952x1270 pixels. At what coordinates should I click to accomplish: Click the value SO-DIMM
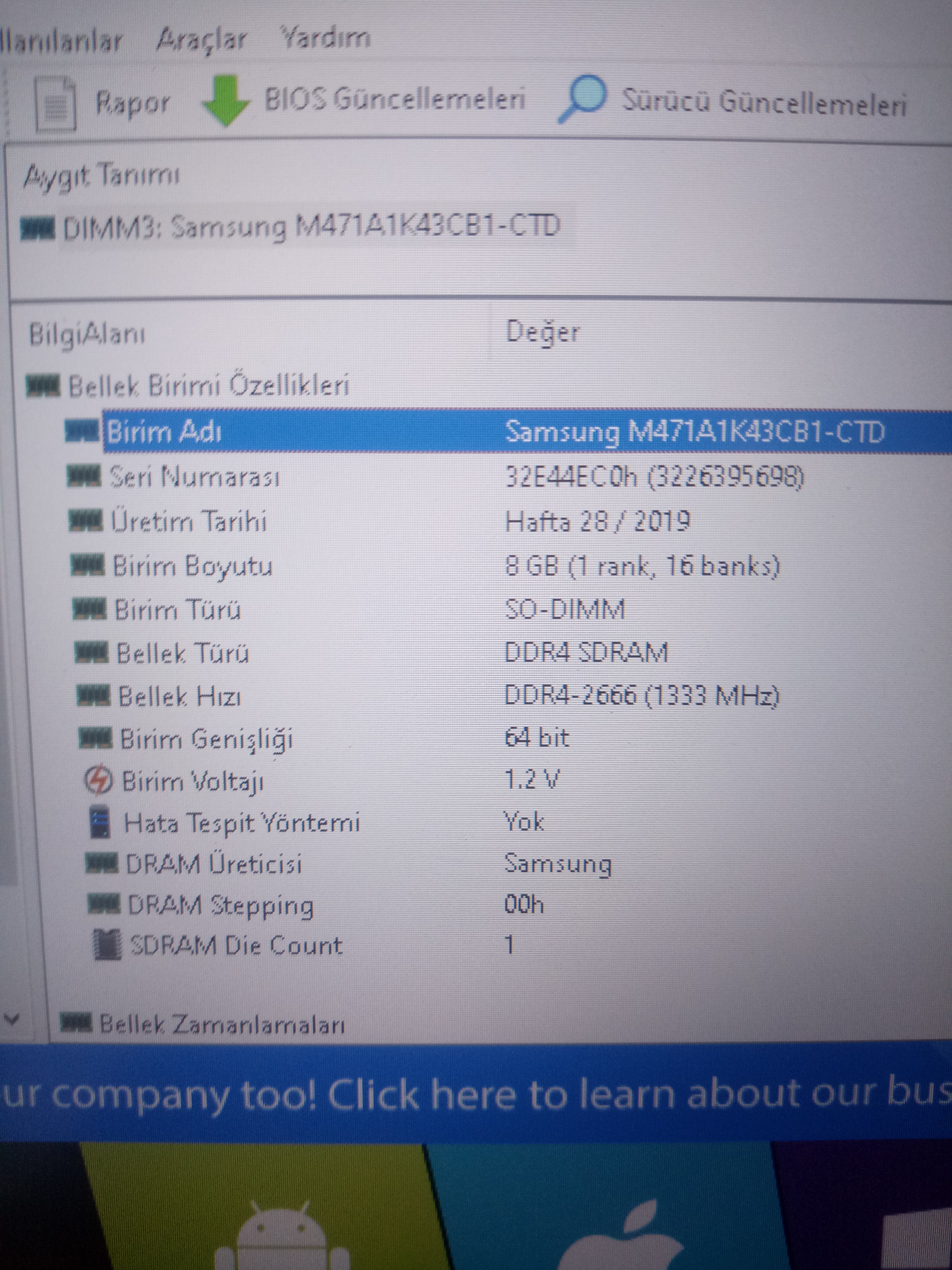[565, 609]
